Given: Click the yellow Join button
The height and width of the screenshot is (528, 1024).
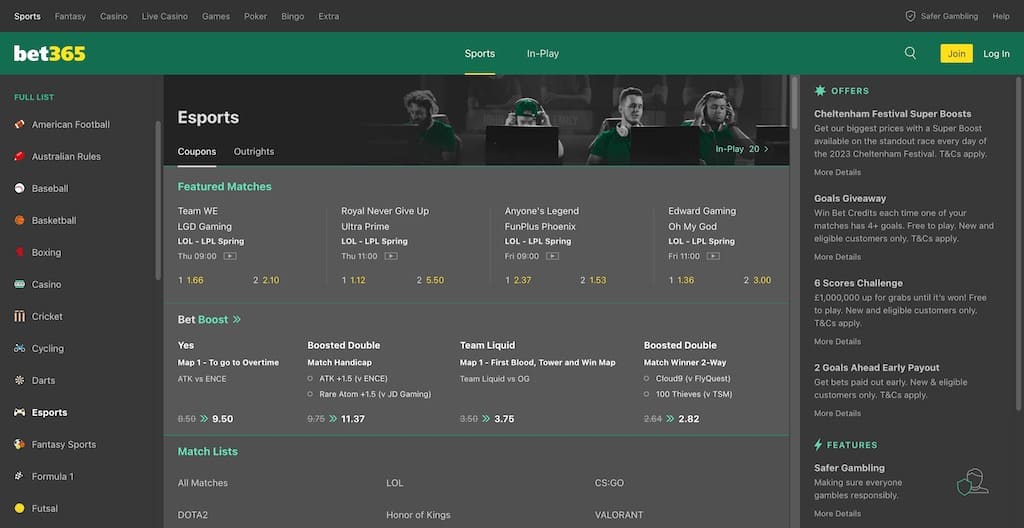Looking at the screenshot, I should 956,54.
